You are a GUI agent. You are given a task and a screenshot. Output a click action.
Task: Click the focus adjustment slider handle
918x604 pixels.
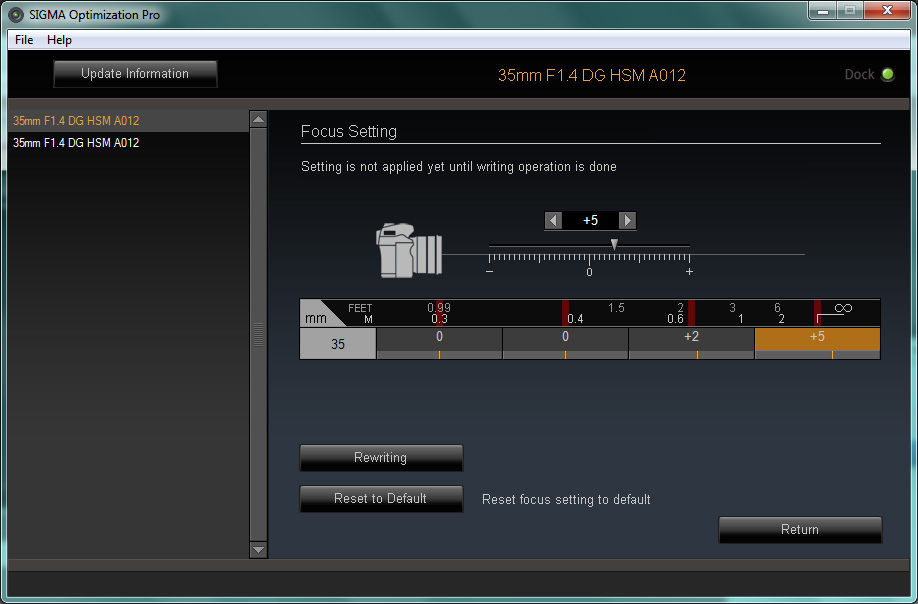(614, 244)
